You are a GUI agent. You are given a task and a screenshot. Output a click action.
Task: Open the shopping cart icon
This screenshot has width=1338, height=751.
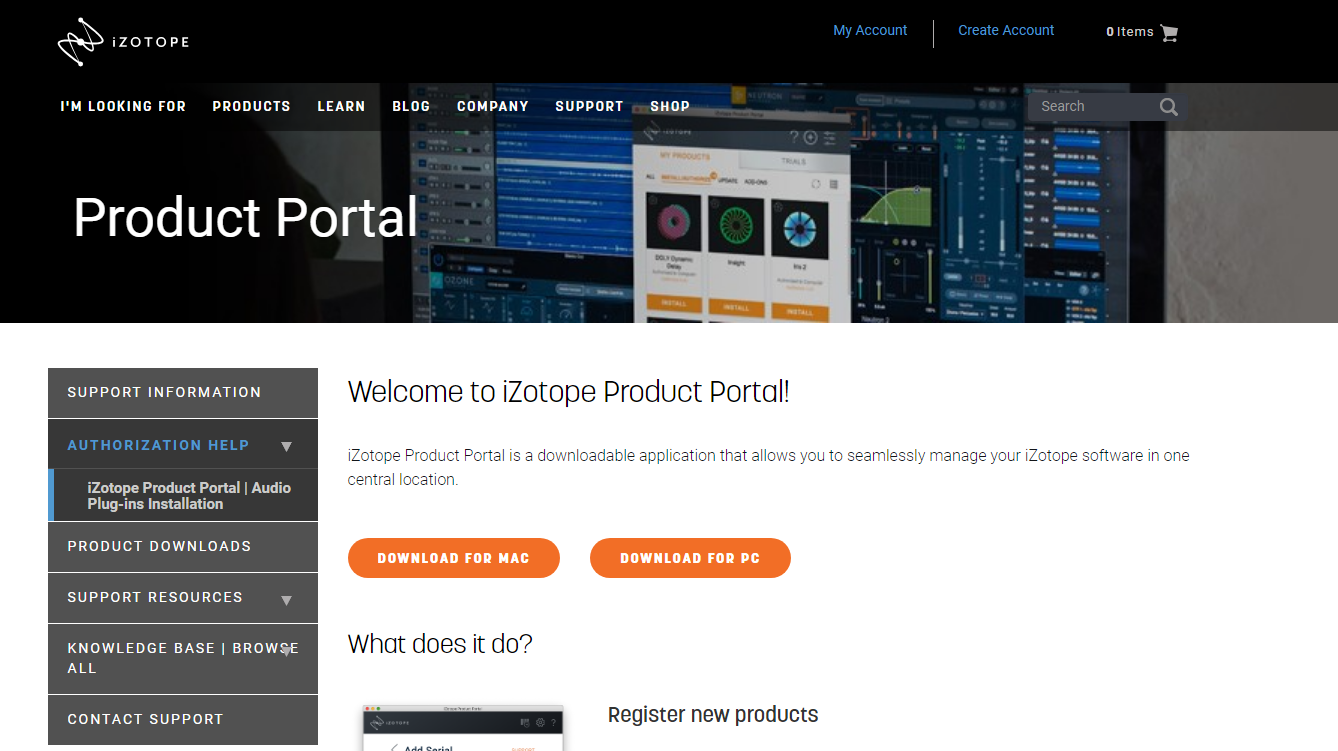pos(1169,32)
